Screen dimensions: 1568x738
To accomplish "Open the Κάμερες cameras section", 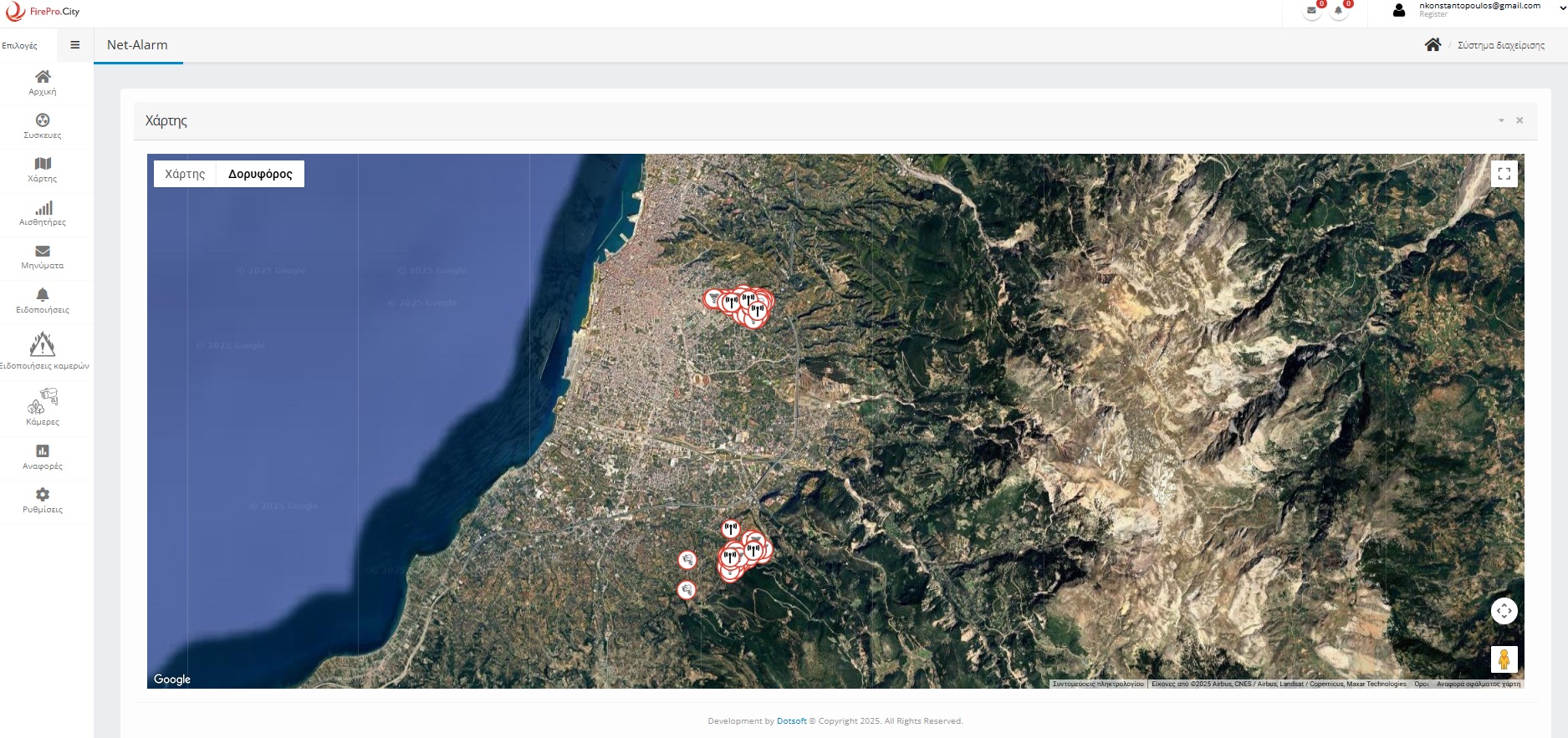I will (x=43, y=406).
